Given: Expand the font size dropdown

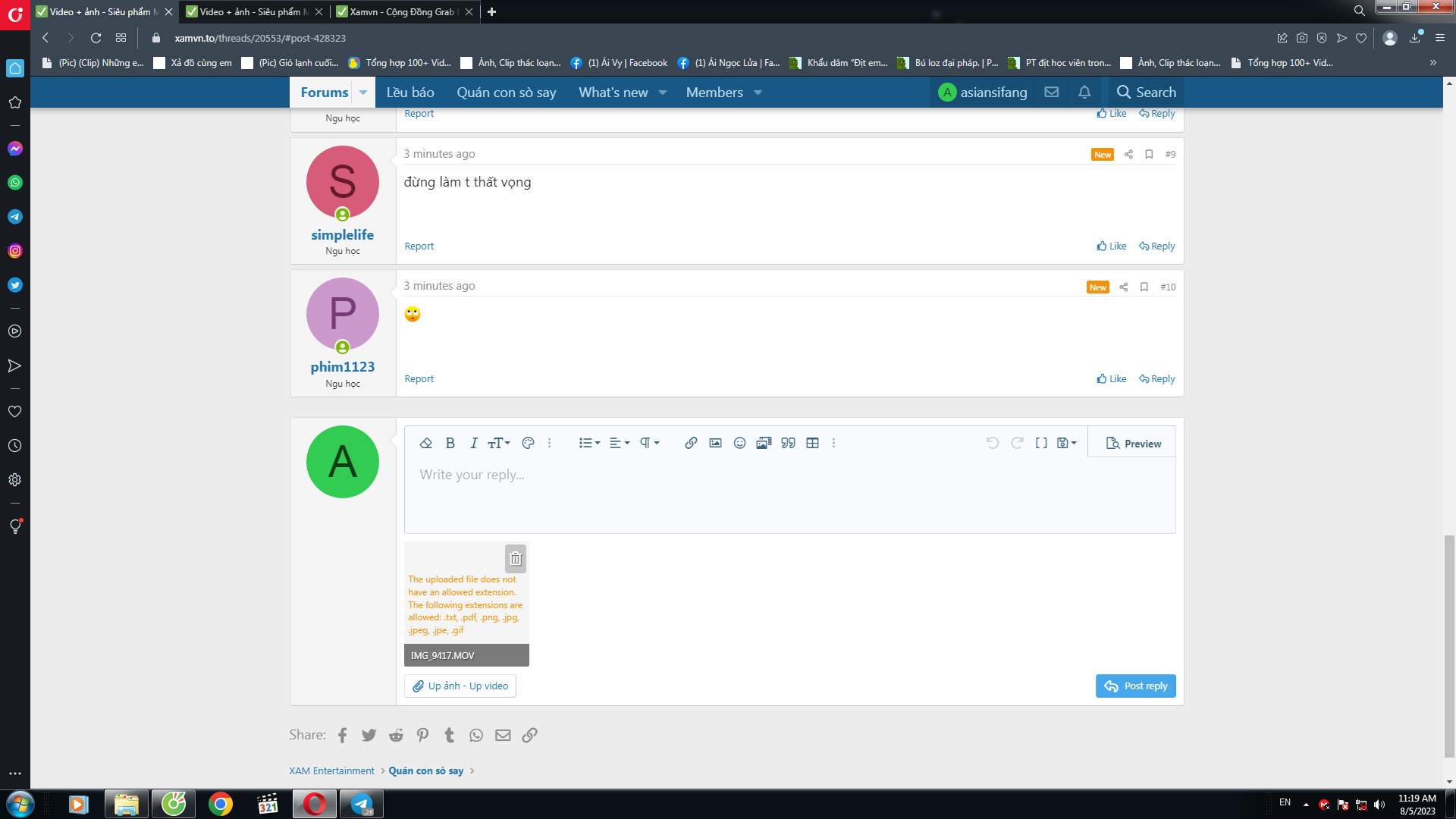Looking at the screenshot, I should pyautogui.click(x=498, y=443).
